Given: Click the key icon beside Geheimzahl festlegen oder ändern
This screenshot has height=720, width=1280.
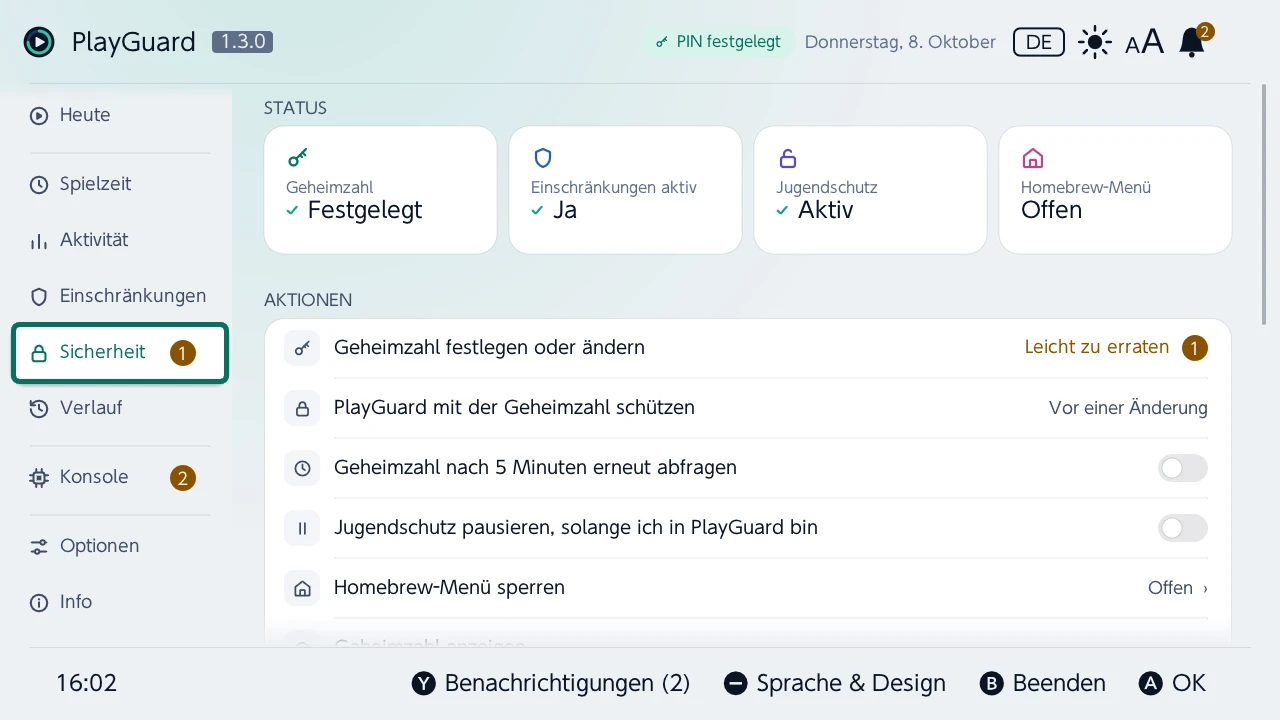Looking at the screenshot, I should coord(302,348).
